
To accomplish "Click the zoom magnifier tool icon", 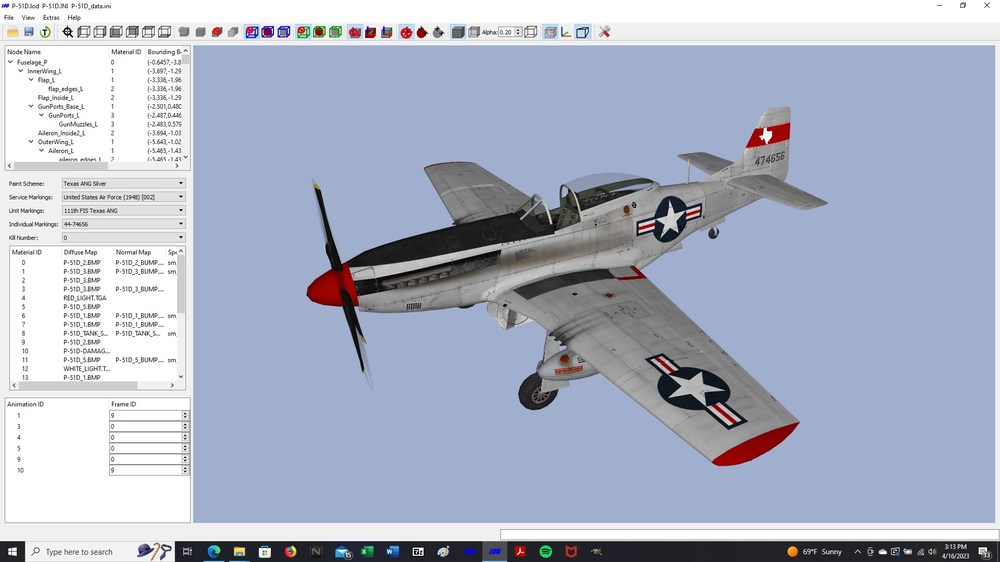I will [68, 32].
